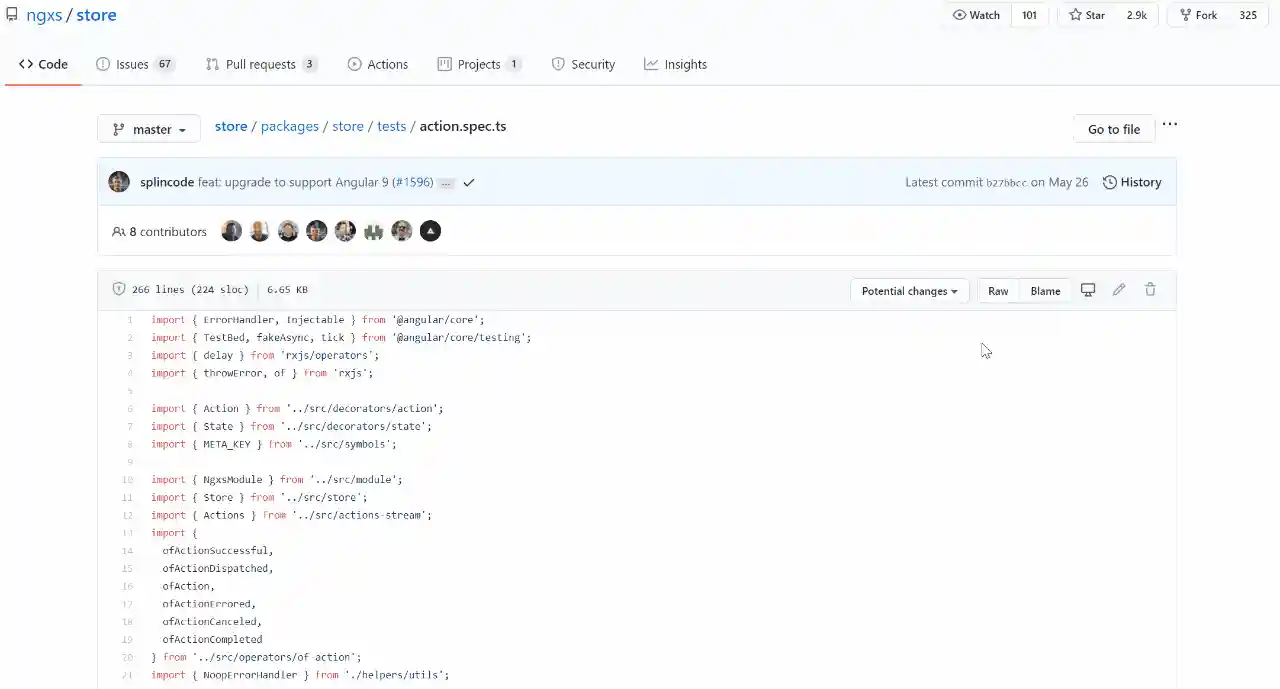The height and width of the screenshot is (689, 1280).
Task: Go to tests folder in breadcrumb
Action: pos(392,126)
